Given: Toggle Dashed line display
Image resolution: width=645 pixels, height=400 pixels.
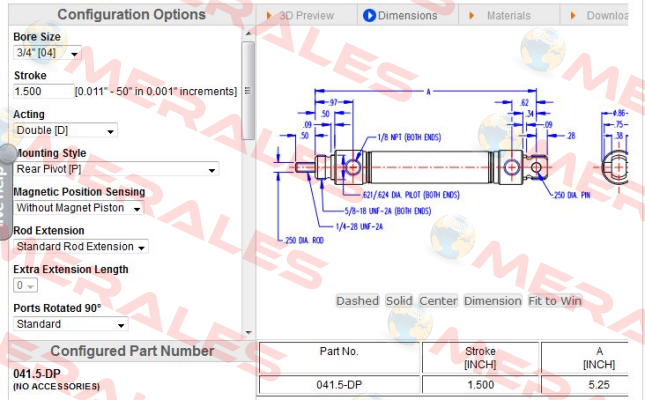Looking at the screenshot, I should click(x=357, y=301).
